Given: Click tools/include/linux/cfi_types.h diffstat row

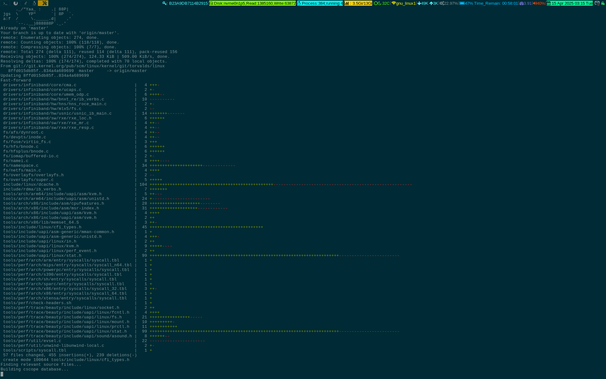Looking at the screenshot, I should (133, 227).
